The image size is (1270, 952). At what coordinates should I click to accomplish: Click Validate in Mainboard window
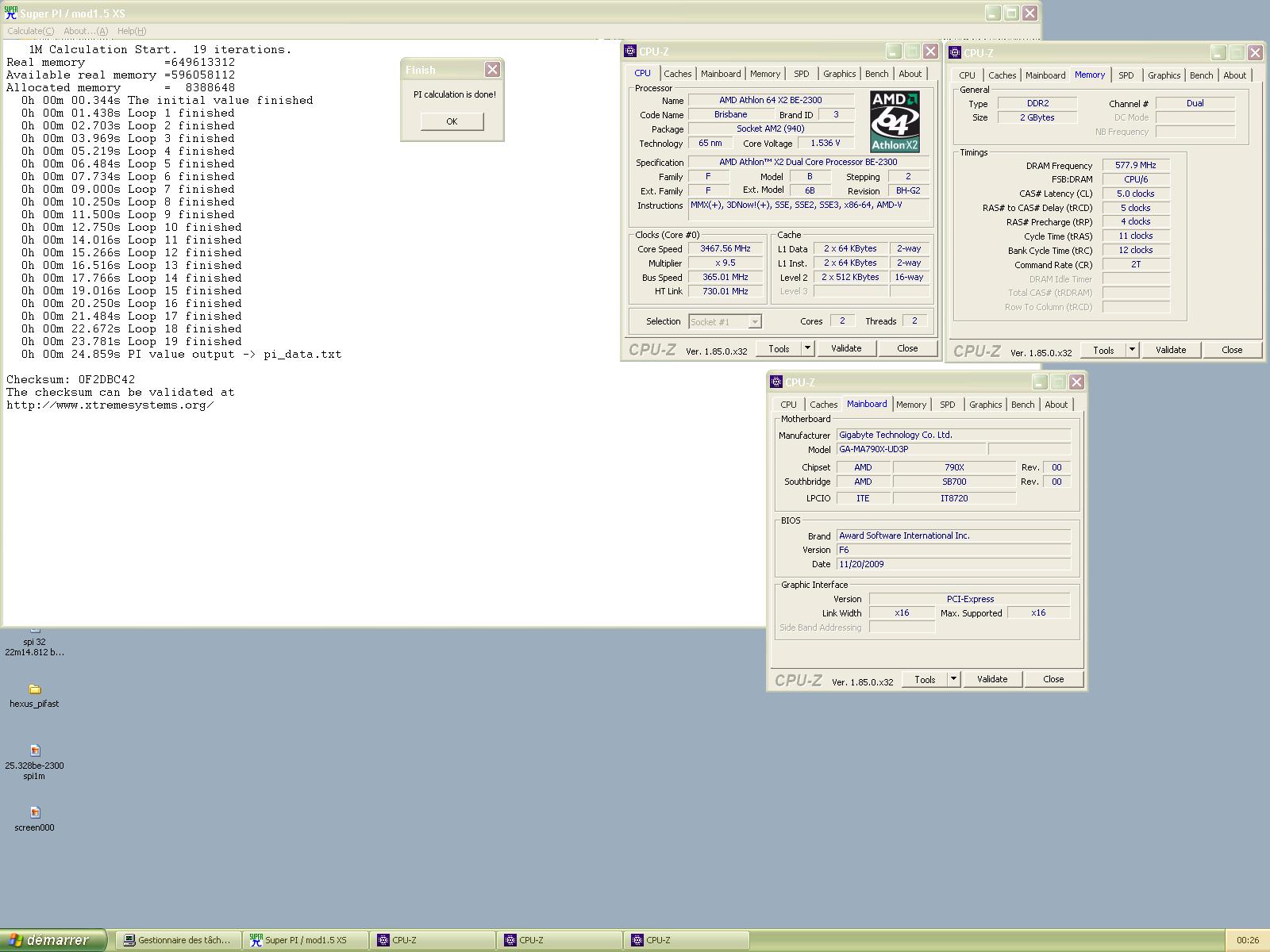[992, 679]
